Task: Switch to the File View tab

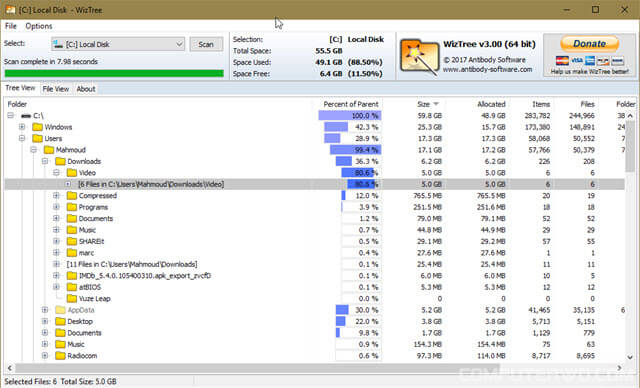Action: point(56,89)
